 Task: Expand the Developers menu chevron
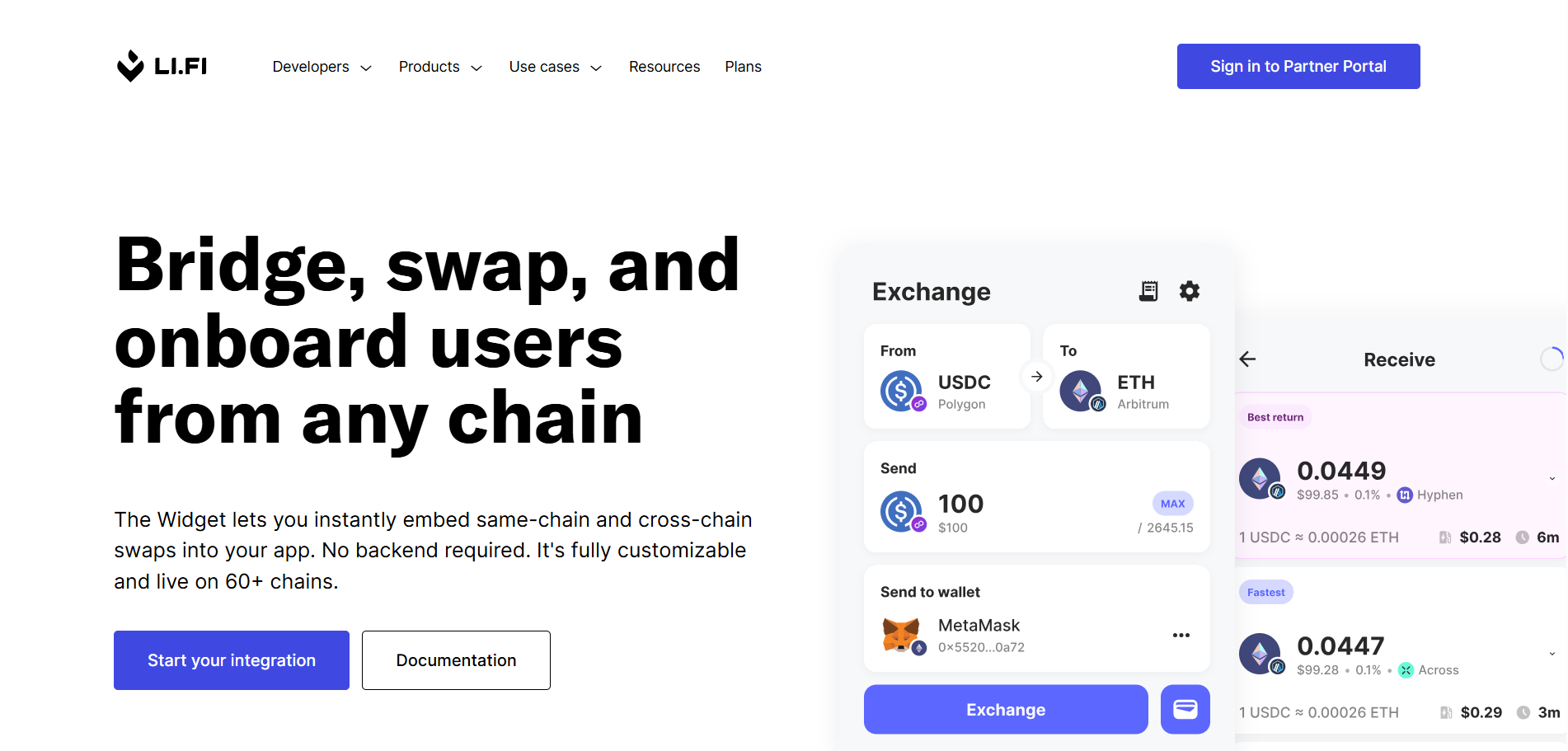(x=366, y=68)
